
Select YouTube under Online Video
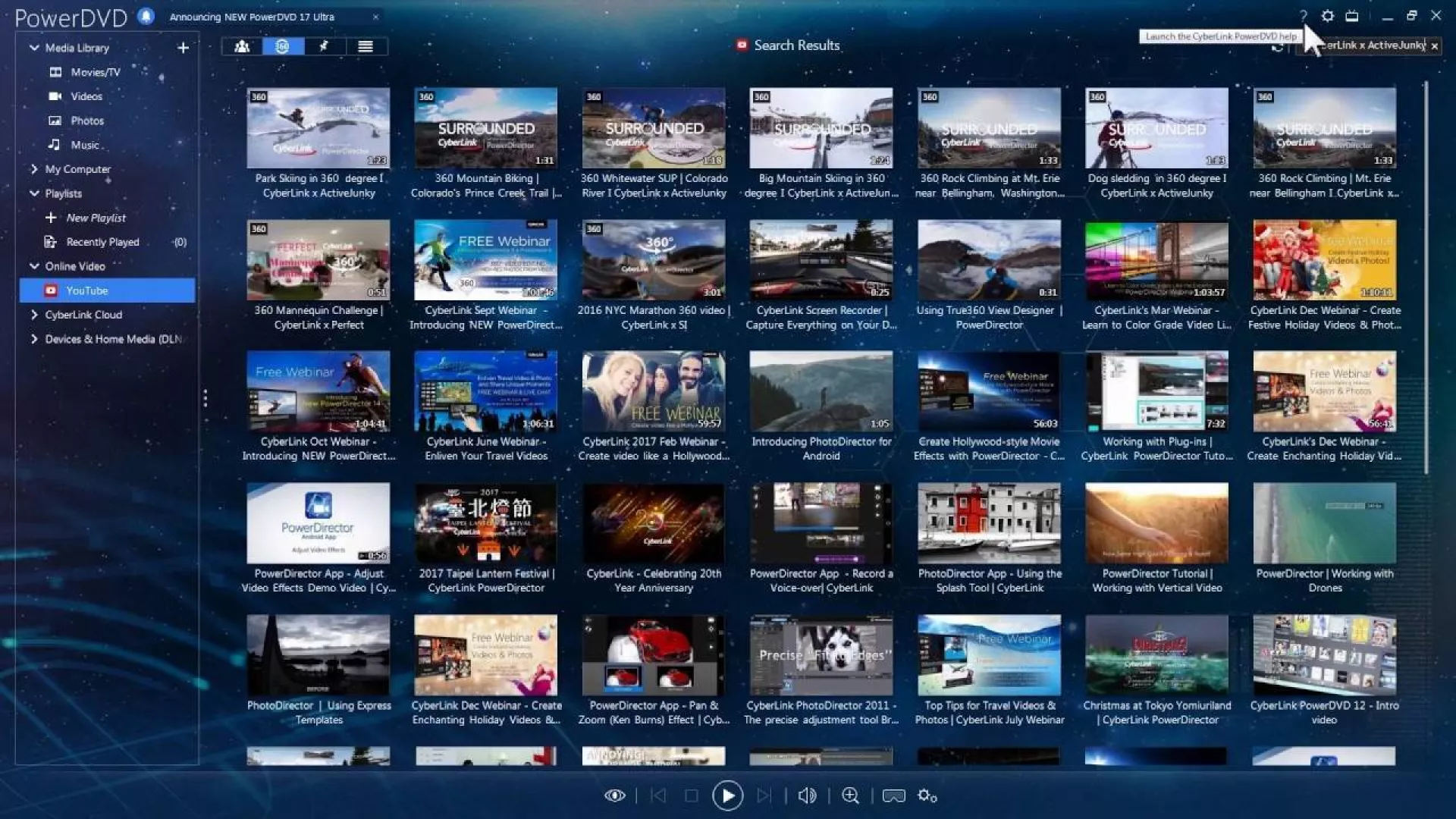(x=86, y=290)
